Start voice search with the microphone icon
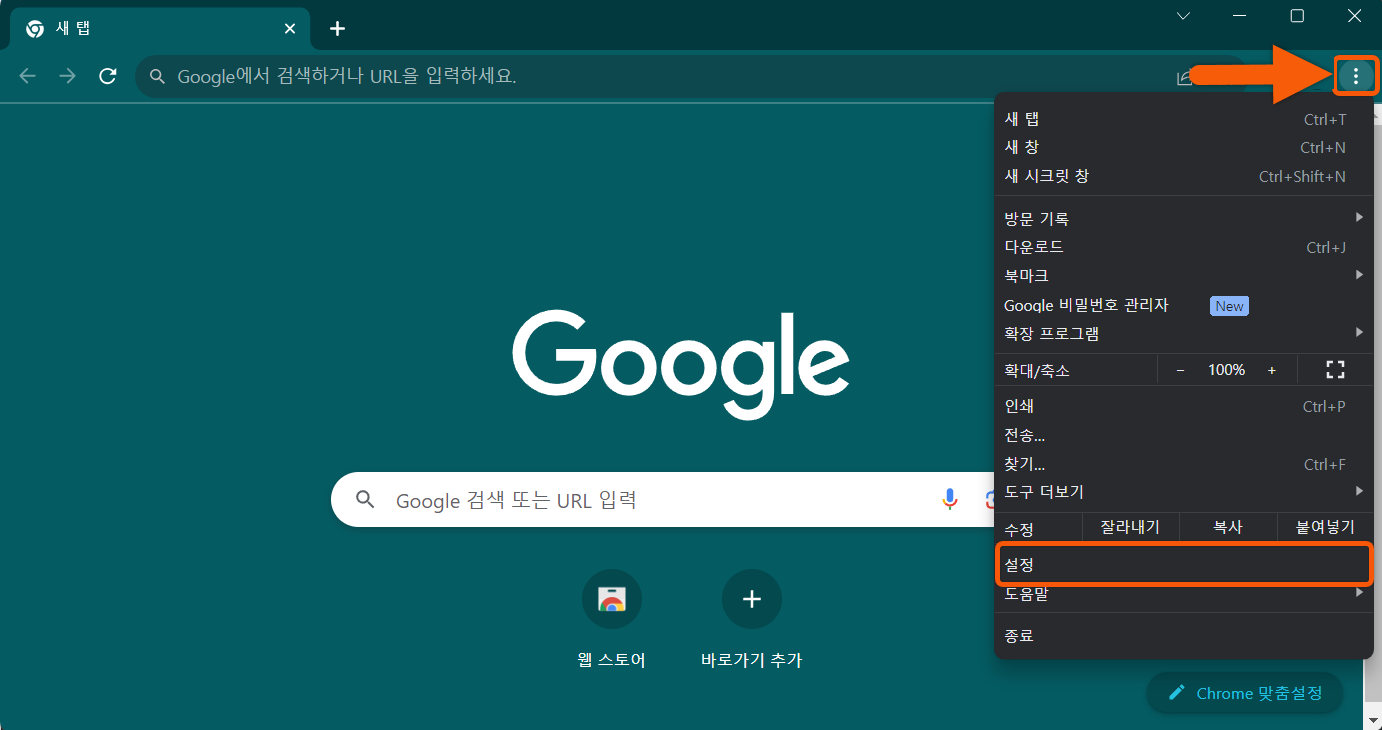 pyautogui.click(x=950, y=500)
